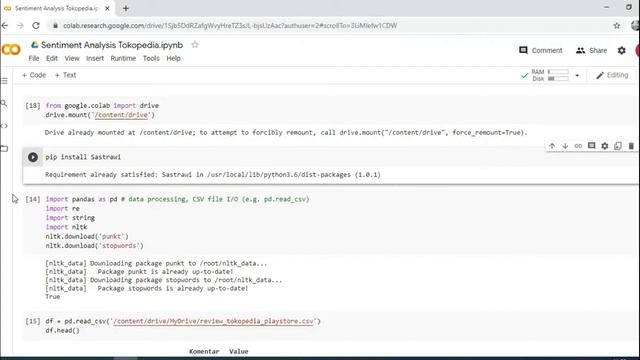Click the 'Requirement already satisfied' output text

point(213,175)
